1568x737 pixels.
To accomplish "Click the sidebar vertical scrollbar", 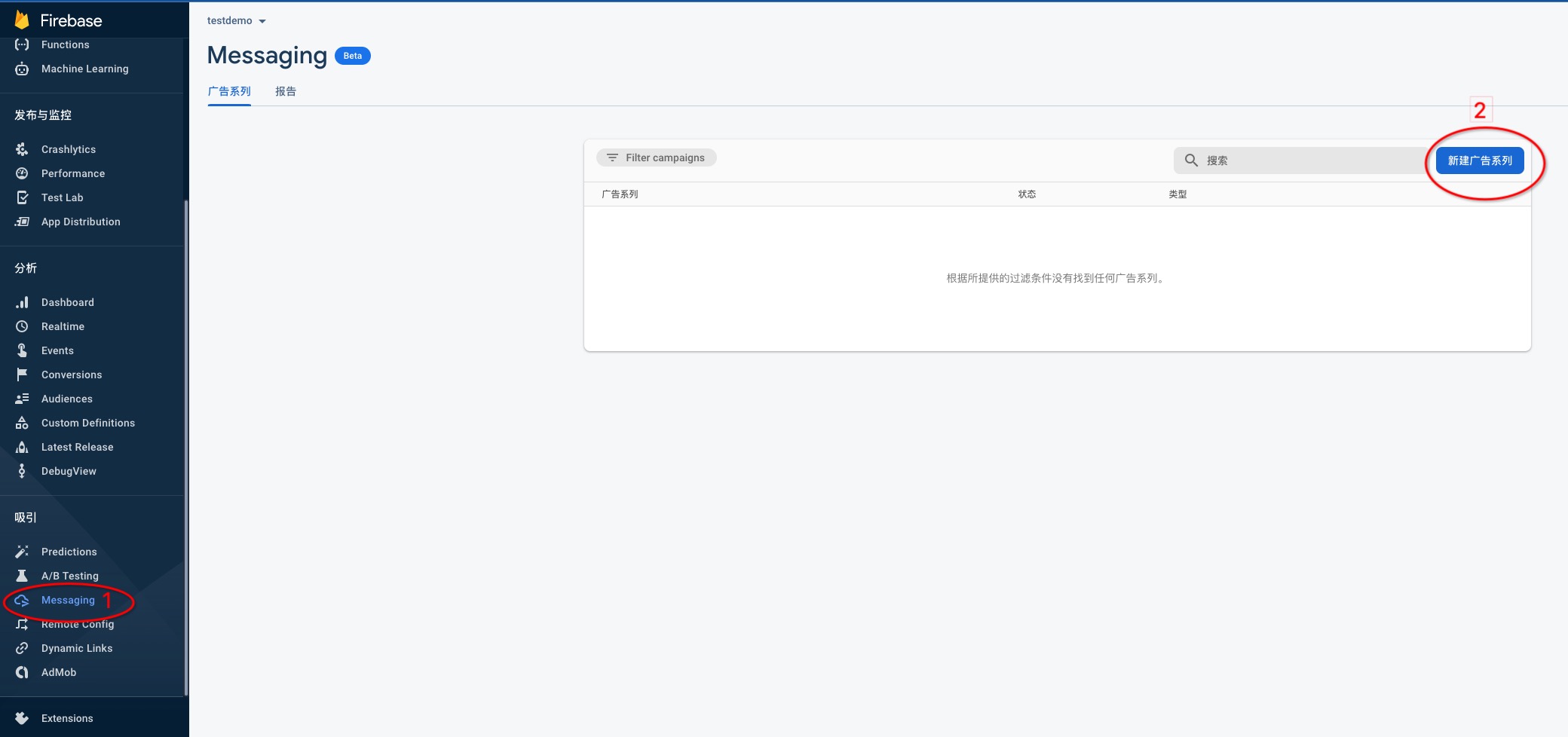I will (x=186, y=448).
